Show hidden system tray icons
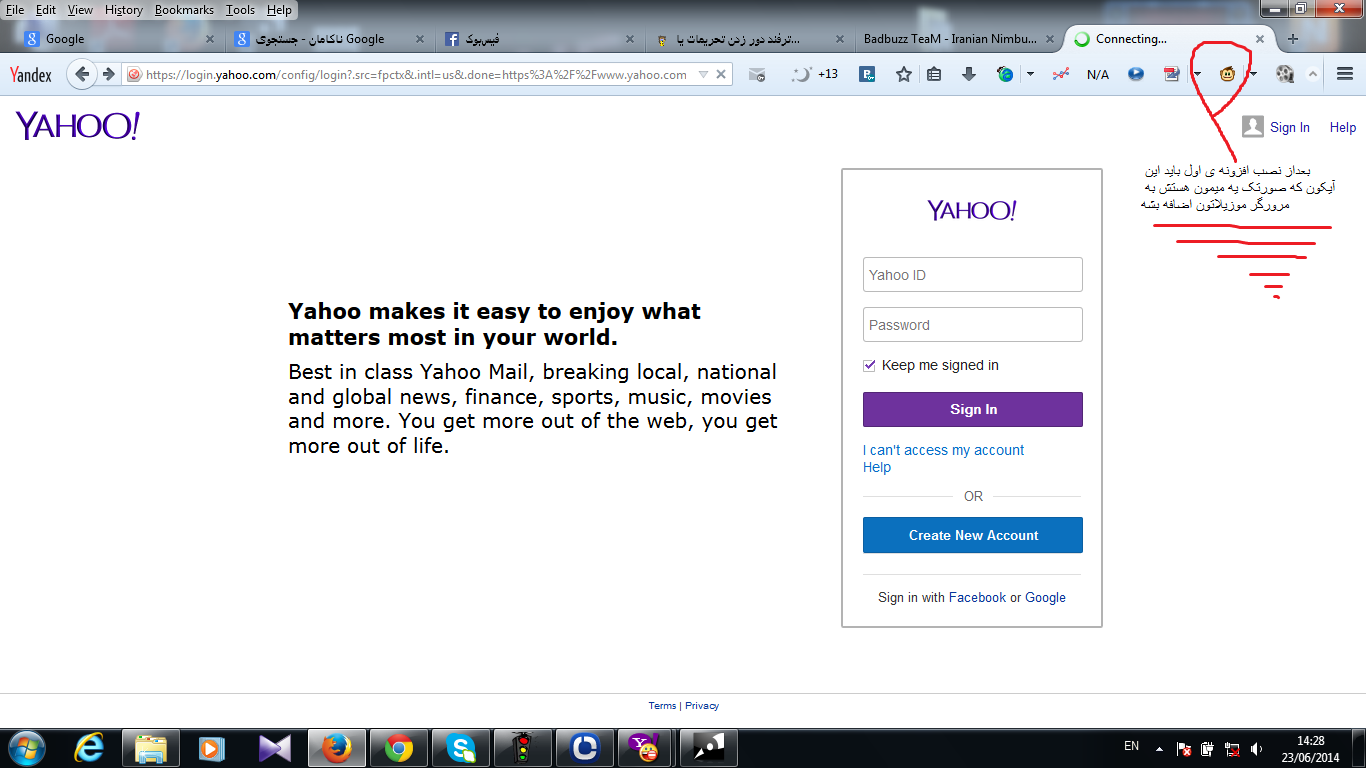The image size is (1366, 768). (1159, 748)
